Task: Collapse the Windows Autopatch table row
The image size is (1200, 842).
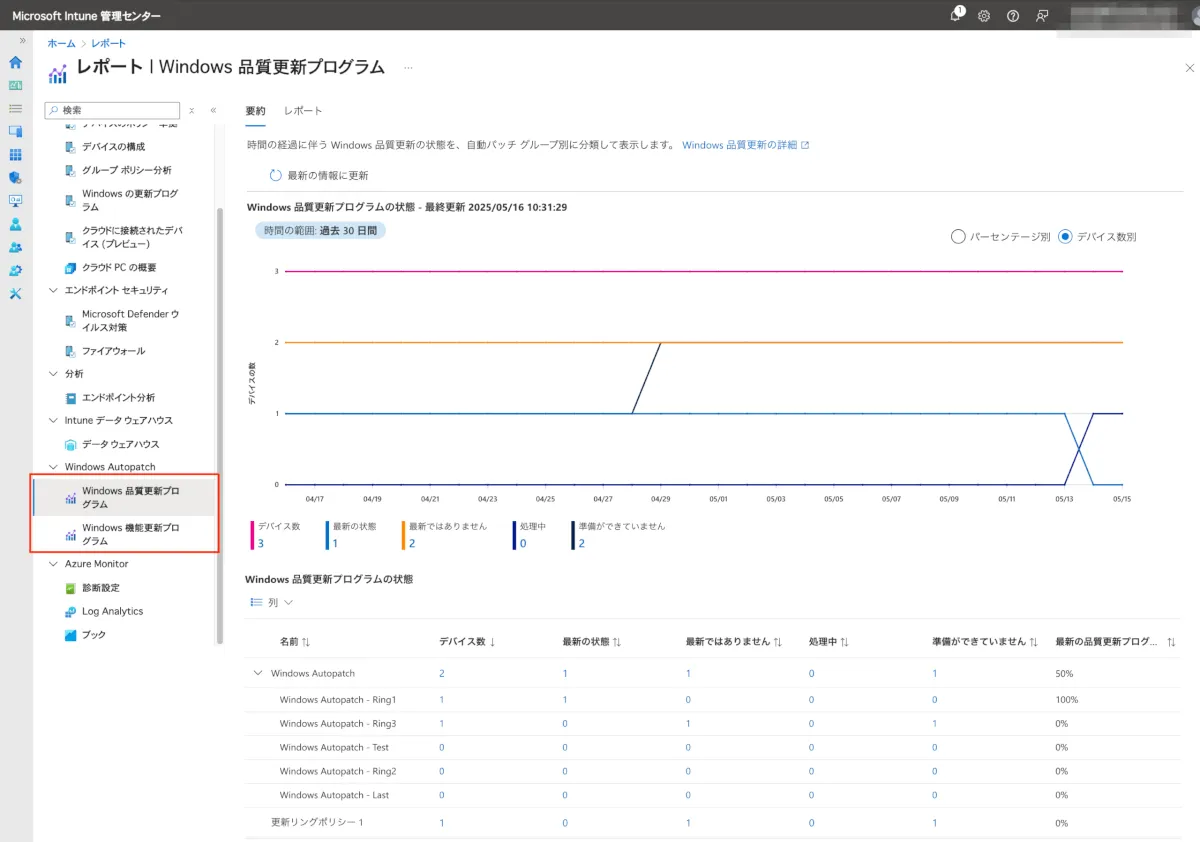Action: point(259,674)
